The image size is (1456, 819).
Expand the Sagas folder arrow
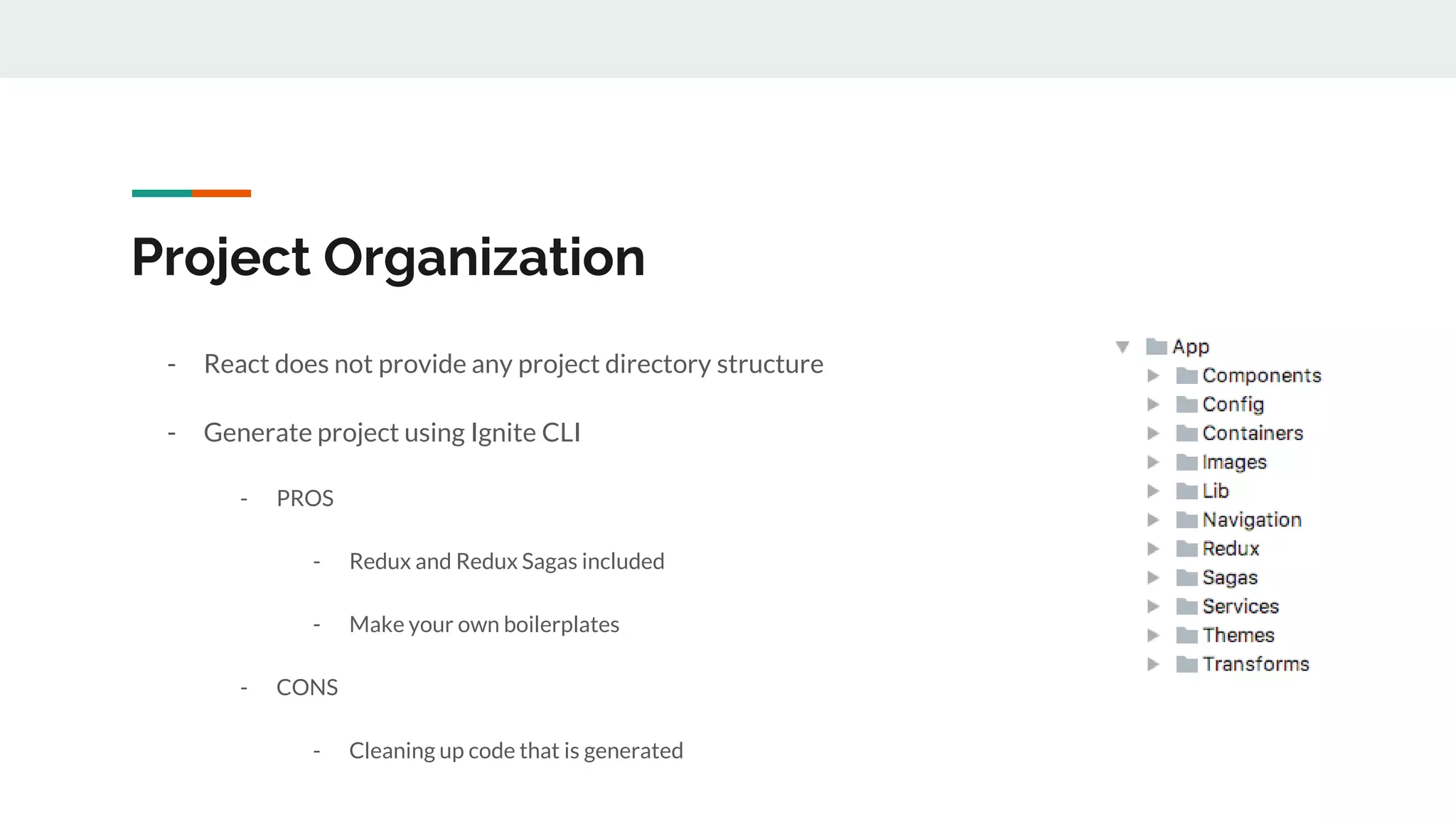(1153, 577)
